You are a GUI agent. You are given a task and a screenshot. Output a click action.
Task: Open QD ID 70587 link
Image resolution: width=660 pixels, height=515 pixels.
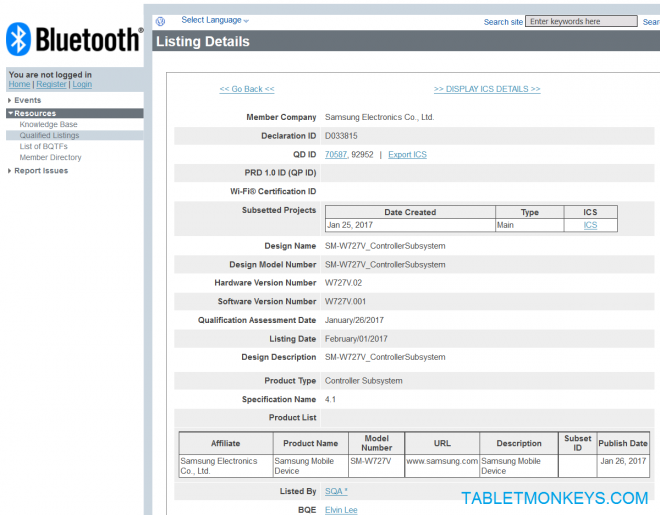click(336, 155)
